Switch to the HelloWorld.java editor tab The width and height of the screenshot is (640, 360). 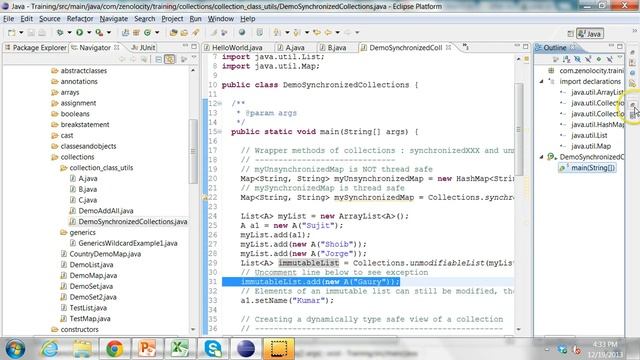[x=233, y=48]
